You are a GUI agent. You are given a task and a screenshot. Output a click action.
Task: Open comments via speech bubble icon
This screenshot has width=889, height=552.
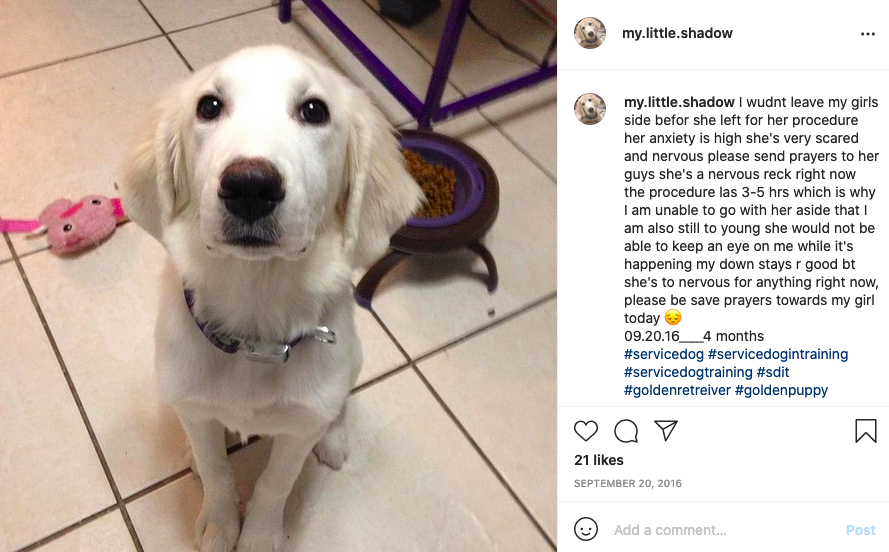click(x=626, y=431)
